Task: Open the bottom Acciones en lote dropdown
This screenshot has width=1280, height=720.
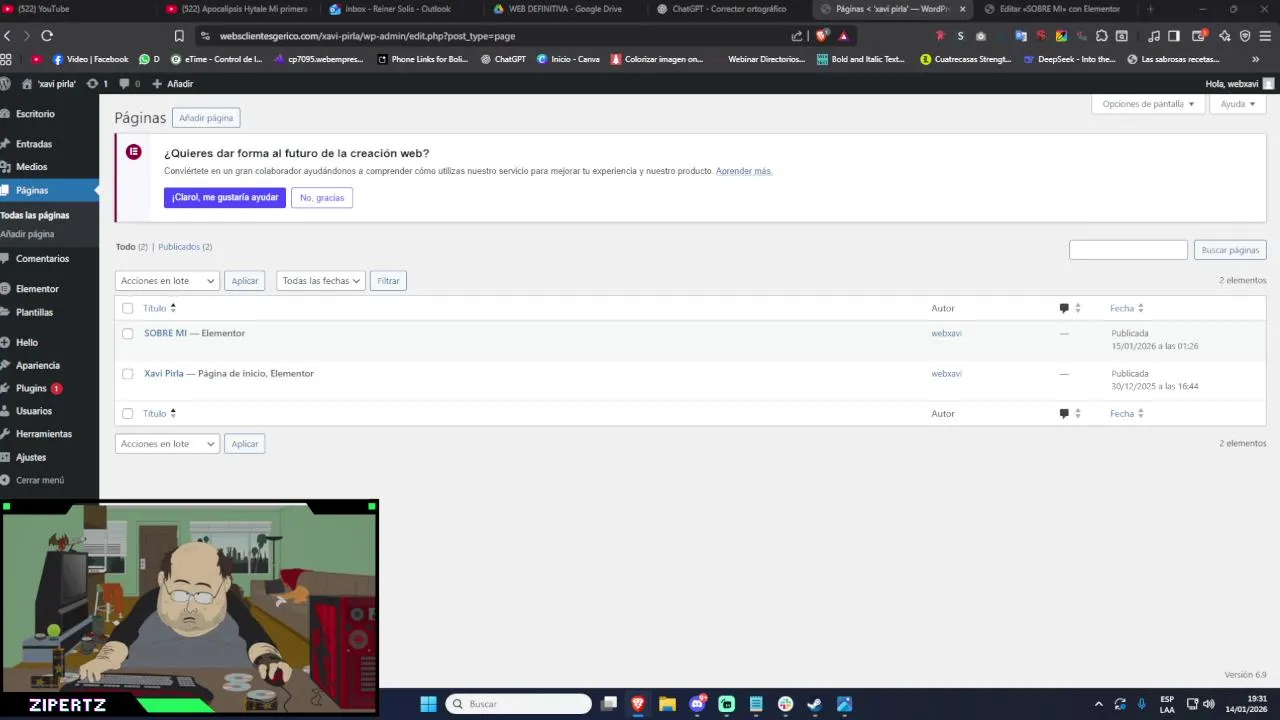Action: click(167, 444)
